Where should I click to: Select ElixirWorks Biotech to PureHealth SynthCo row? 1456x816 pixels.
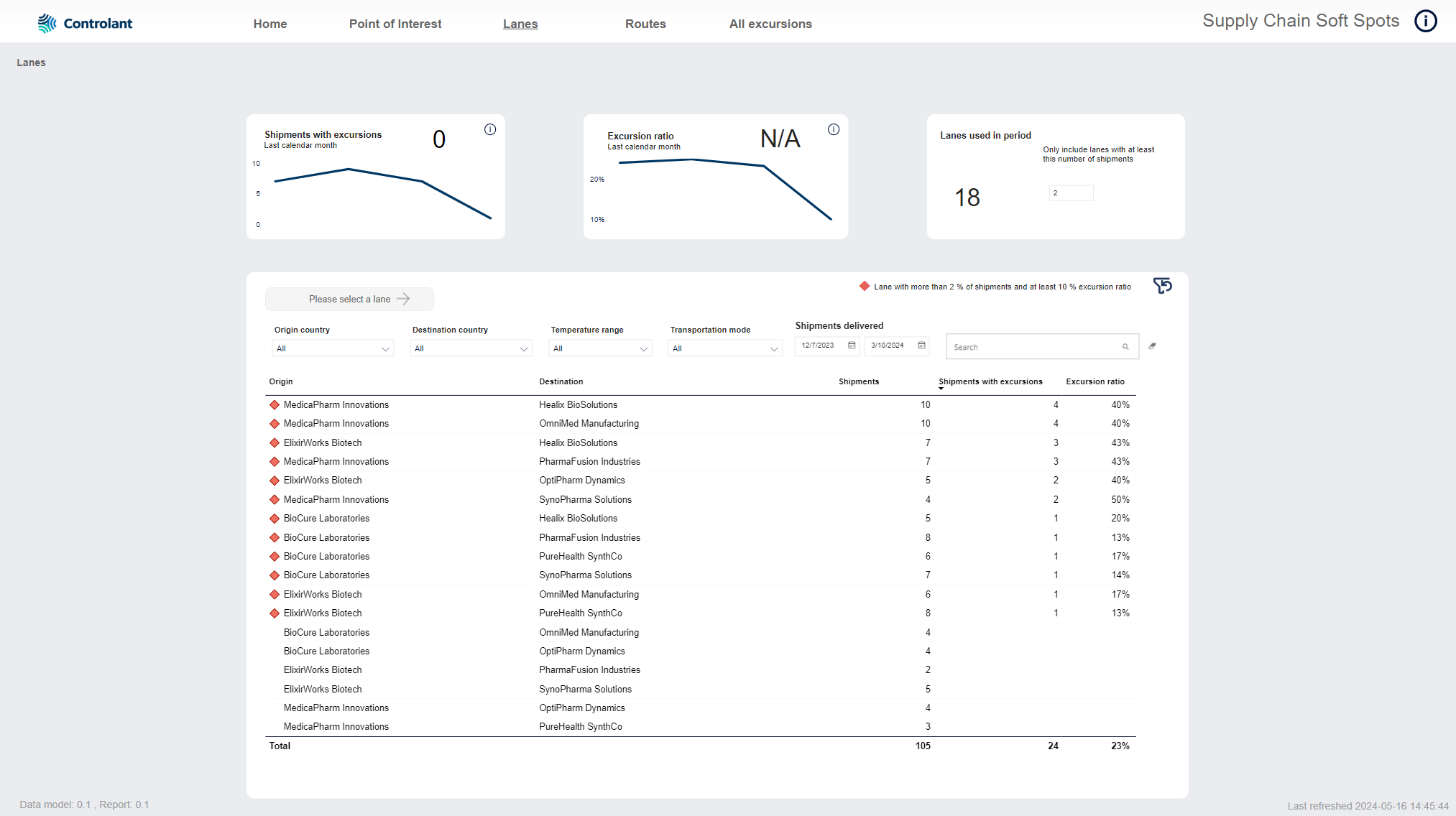(701, 613)
